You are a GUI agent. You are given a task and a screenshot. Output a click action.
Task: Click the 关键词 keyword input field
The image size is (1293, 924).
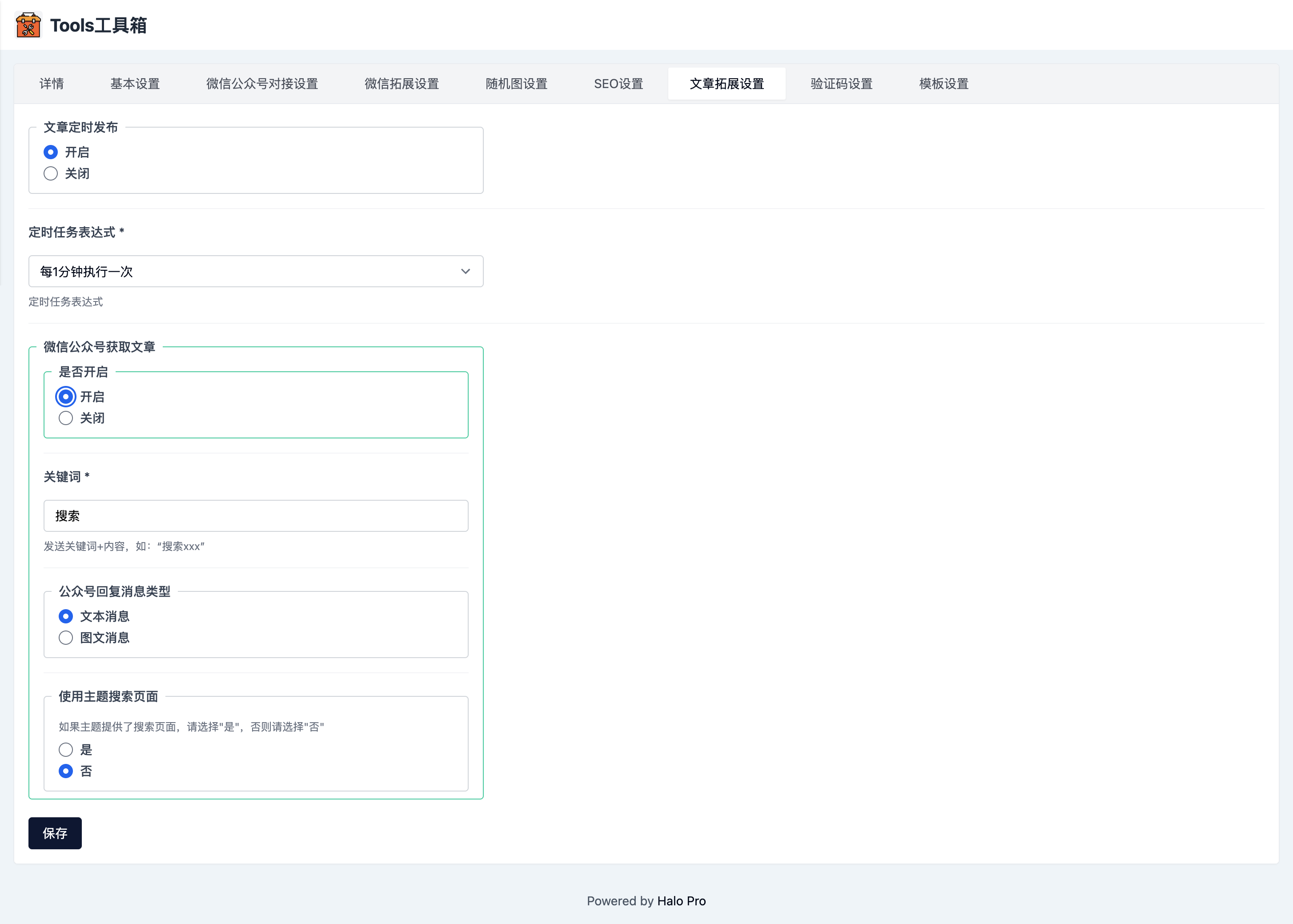[255, 516]
